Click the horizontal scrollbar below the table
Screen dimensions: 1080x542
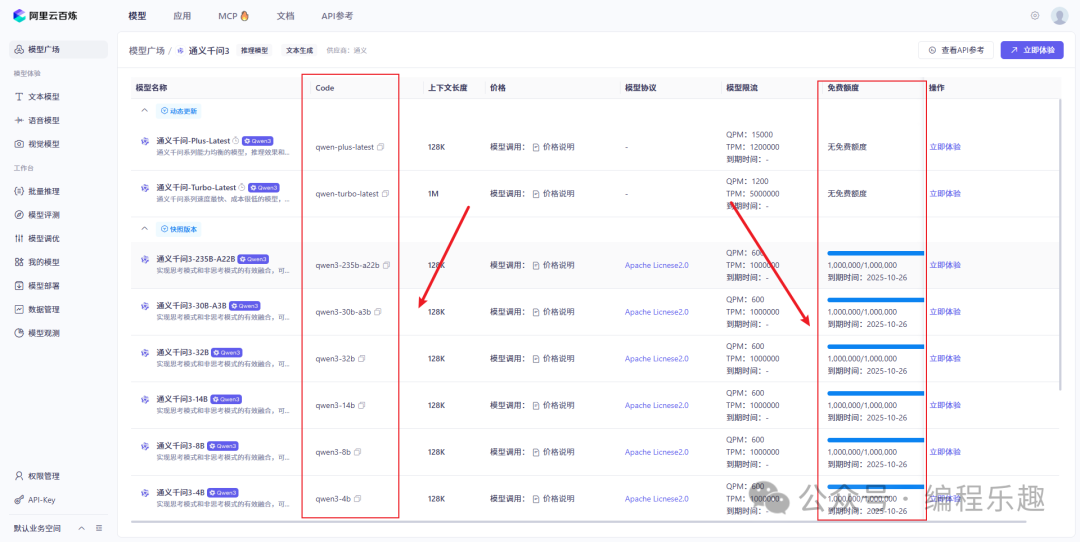(x=577, y=522)
